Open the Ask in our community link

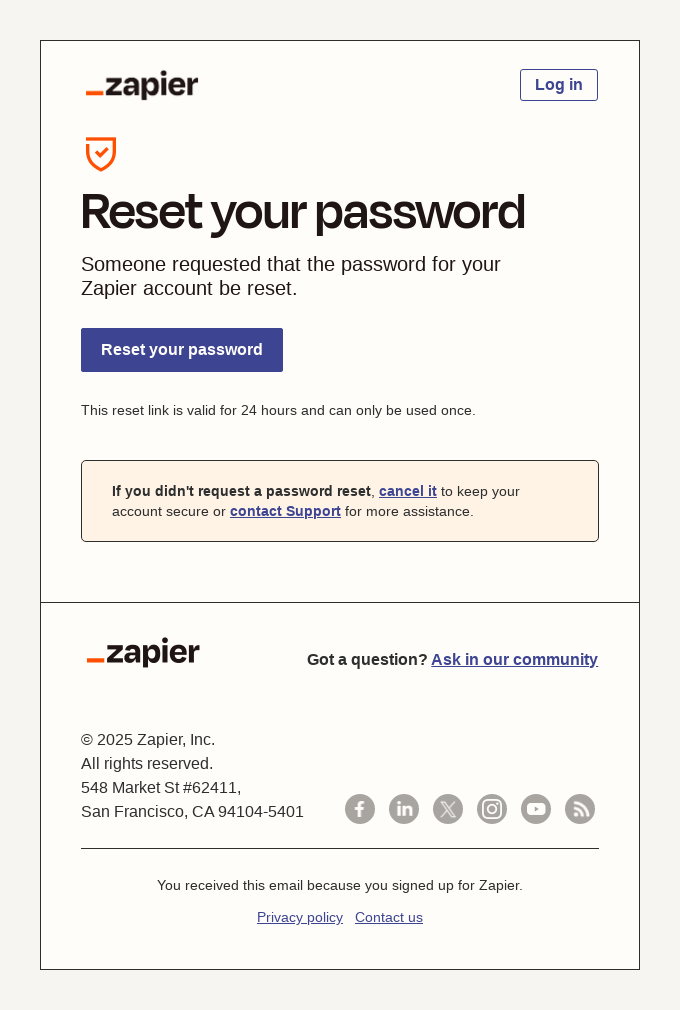point(514,659)
